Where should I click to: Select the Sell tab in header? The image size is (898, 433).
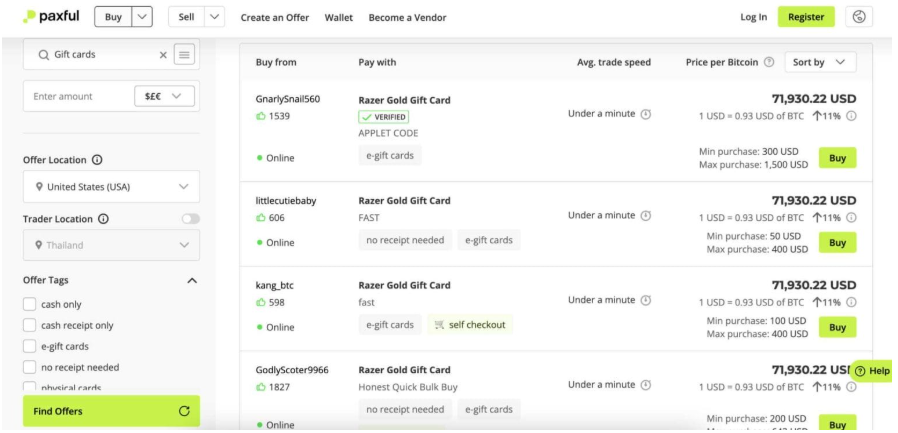[186, 17]
